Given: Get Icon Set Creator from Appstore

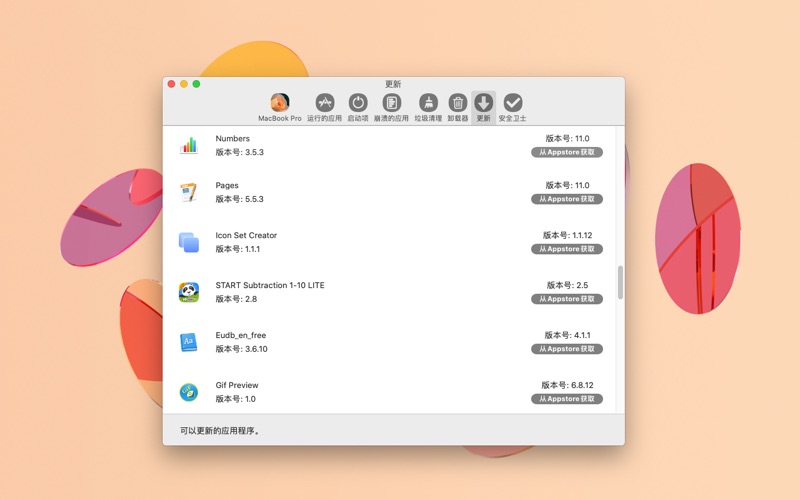Looking at the screenshot, I should coord(567,249).
